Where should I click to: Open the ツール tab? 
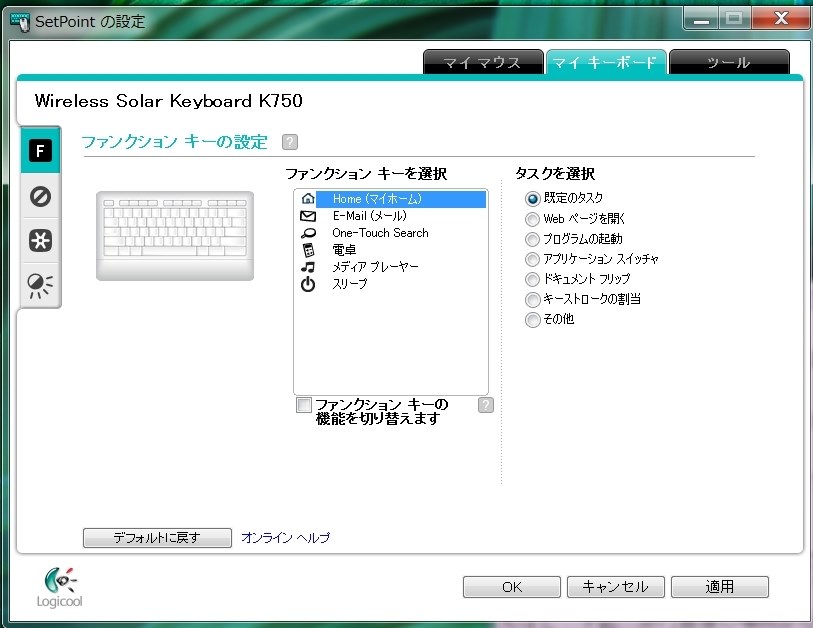coord(729,61)
